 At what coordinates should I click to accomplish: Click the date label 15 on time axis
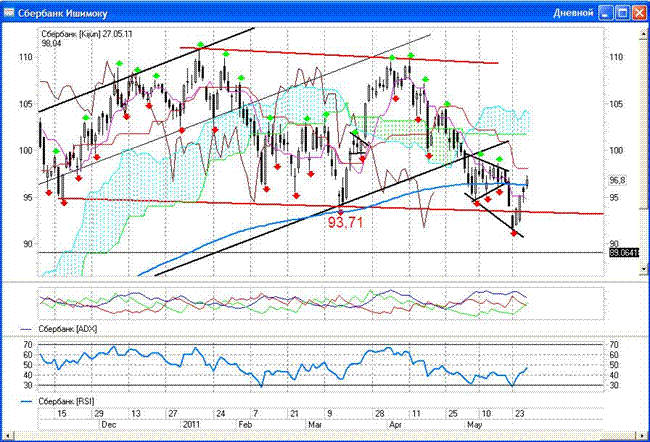[62, 414]
